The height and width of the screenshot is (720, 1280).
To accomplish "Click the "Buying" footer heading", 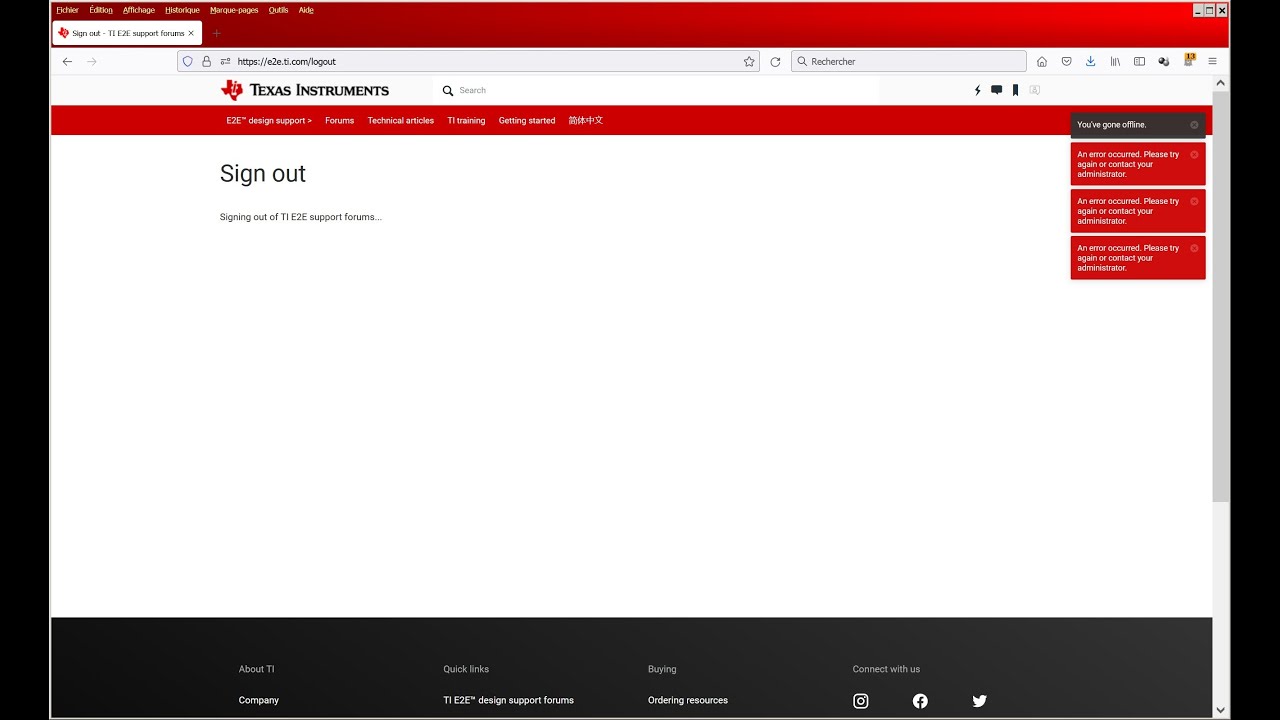I will click(662, 669).
